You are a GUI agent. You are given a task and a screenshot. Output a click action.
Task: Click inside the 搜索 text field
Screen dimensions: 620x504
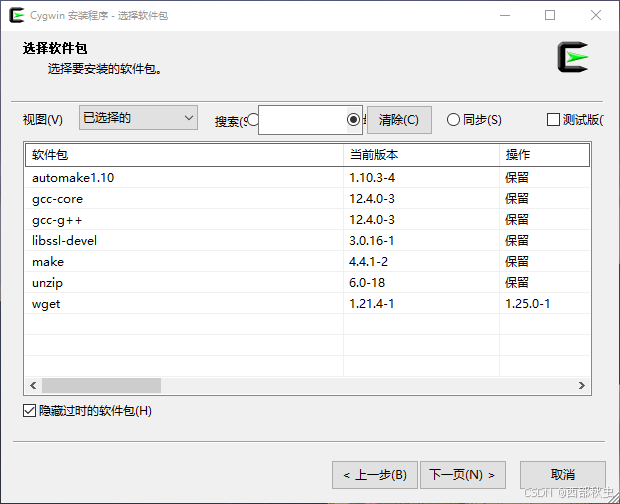pos(302,120)
